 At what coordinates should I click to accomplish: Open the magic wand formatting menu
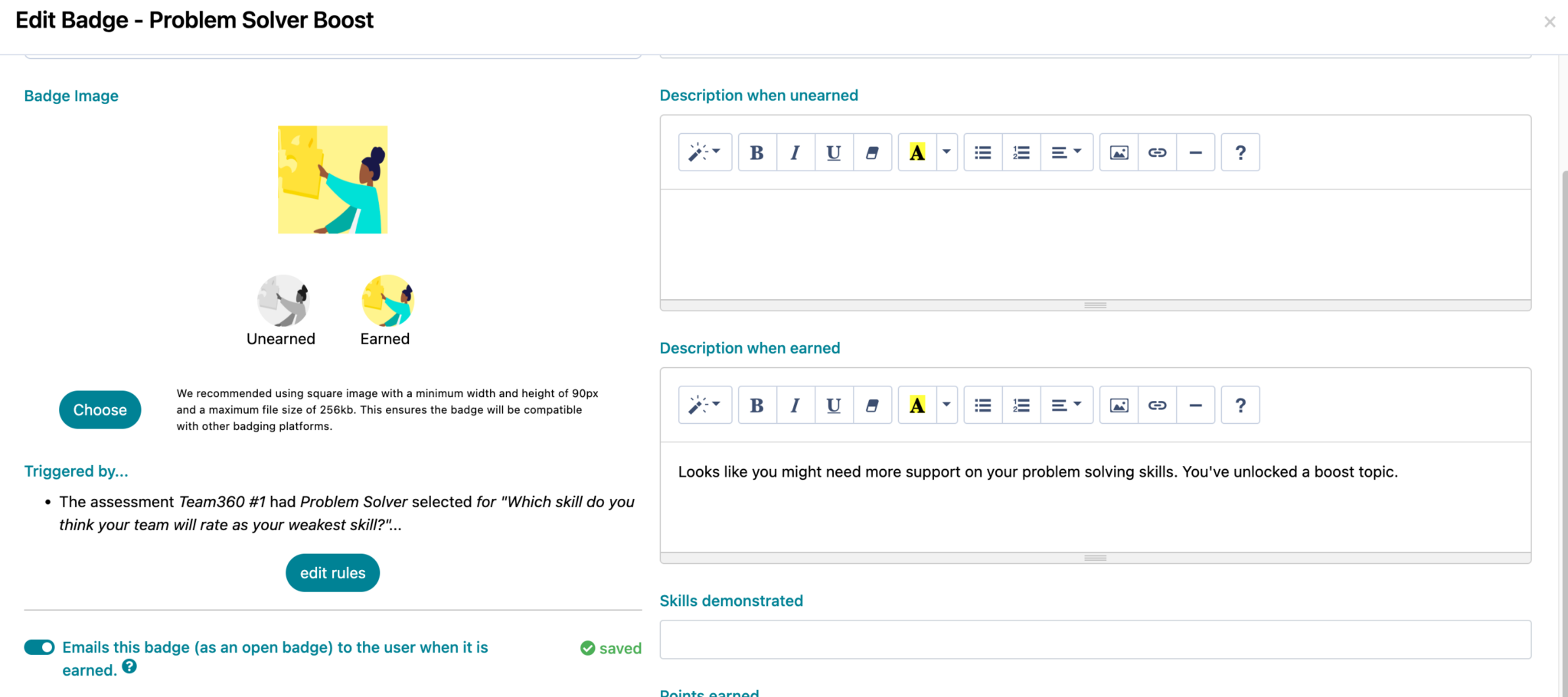[x=704, y=152]
